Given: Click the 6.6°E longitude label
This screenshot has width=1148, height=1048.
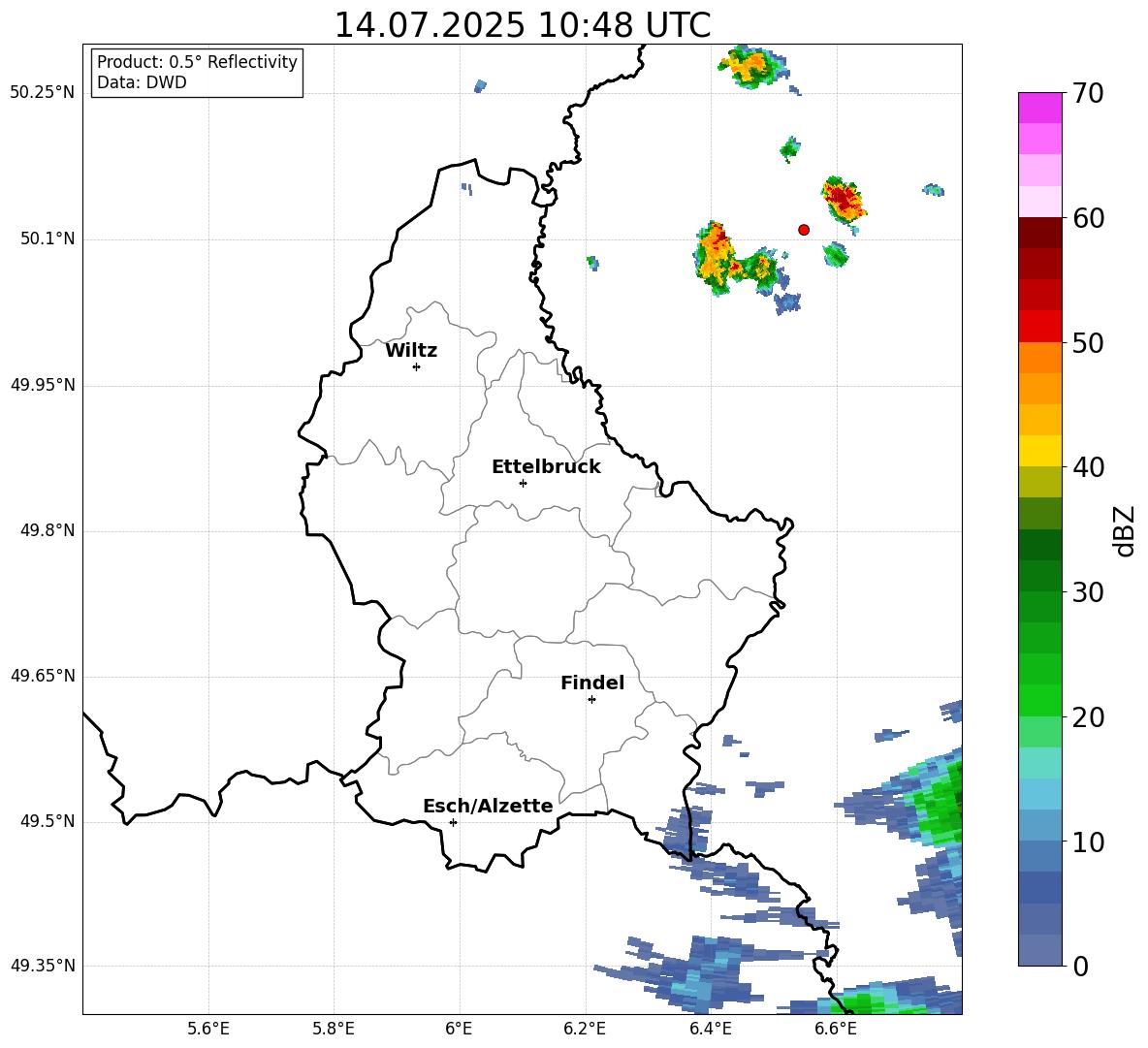Looking at the screenshot, I should click(836, 1029).
